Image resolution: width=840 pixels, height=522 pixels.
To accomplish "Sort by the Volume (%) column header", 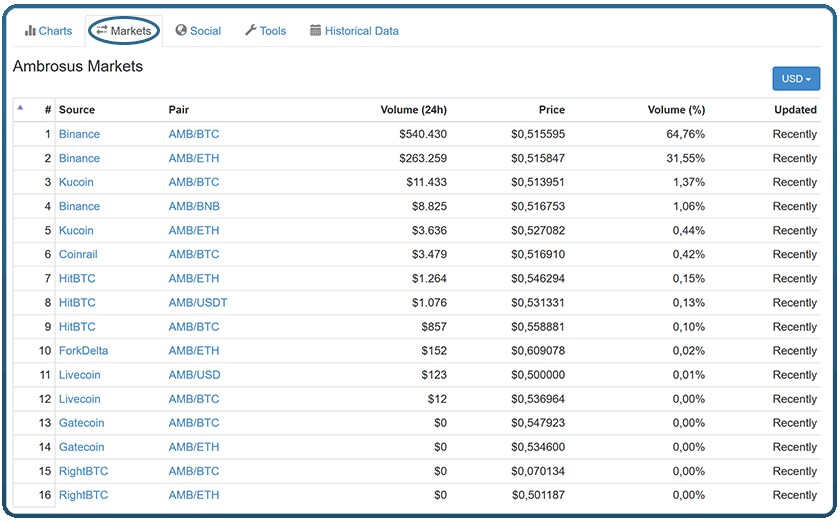I will 677,110.
